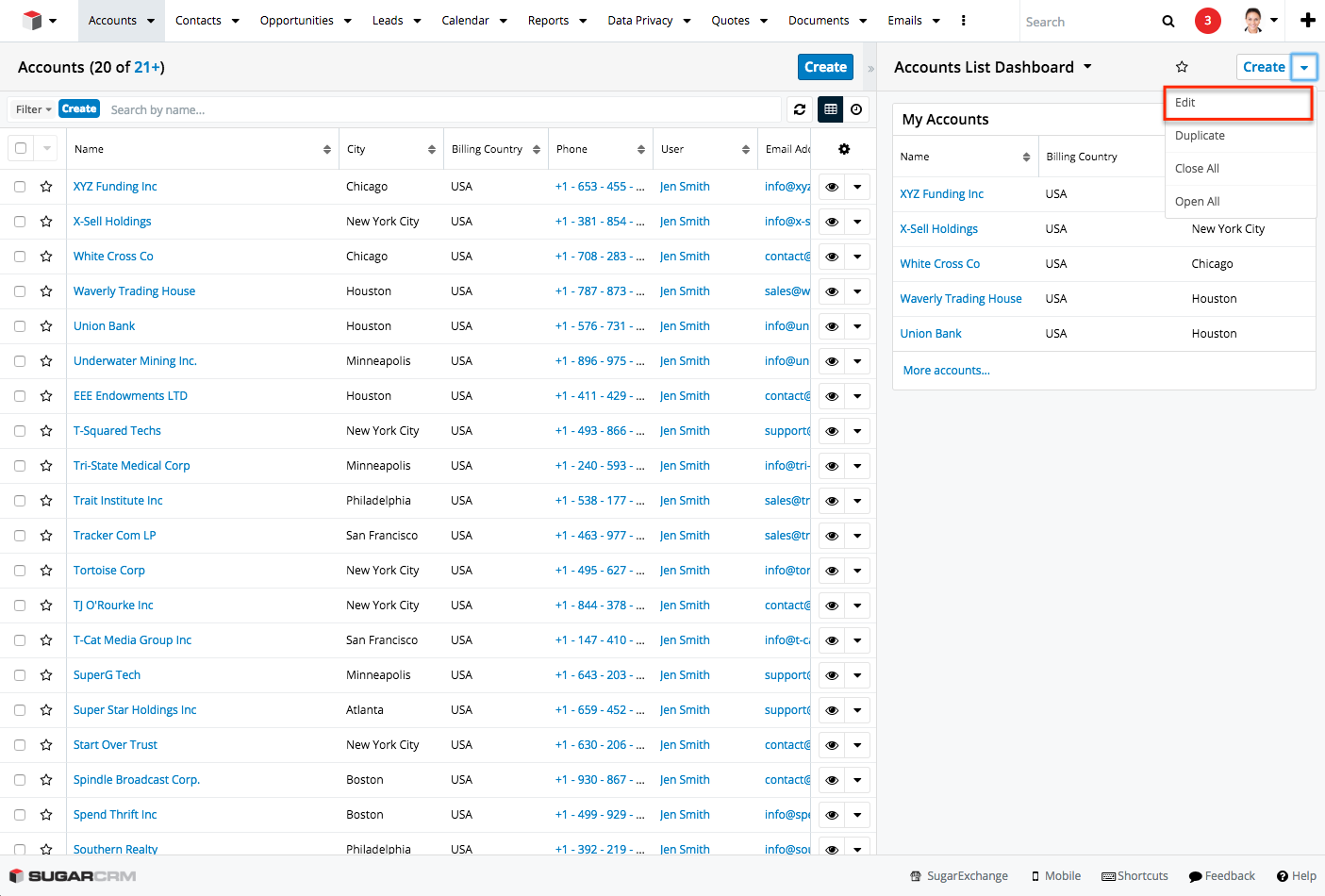Star the White Cross Co account
The height and width of the screenshot is (896, 1325).
point(46,257)
